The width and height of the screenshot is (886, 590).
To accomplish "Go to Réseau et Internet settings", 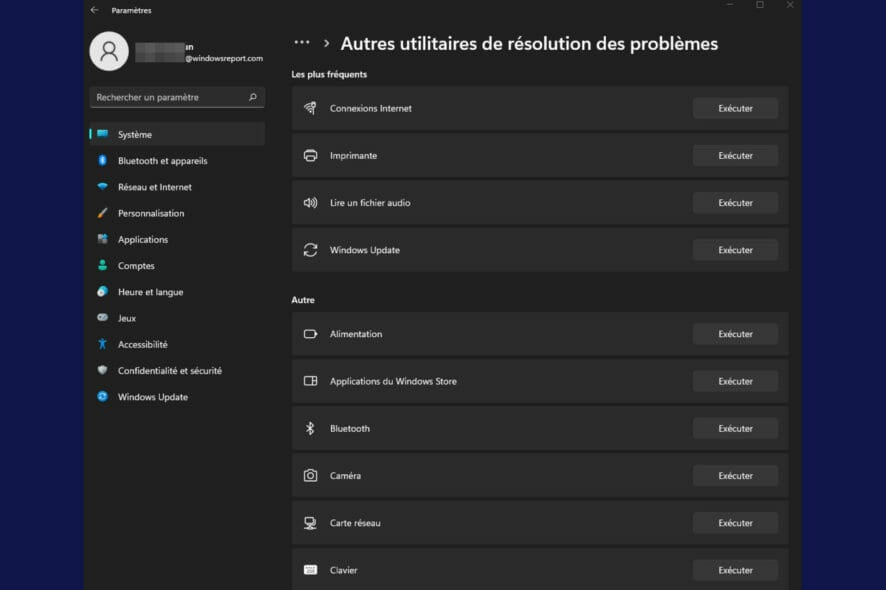I will [177, 187].
